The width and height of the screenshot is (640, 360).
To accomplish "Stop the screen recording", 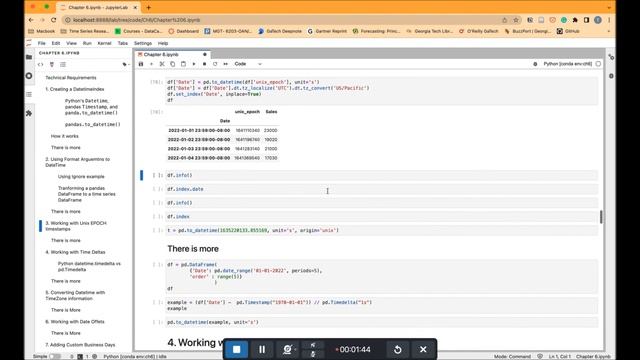I will coord(237,349).
